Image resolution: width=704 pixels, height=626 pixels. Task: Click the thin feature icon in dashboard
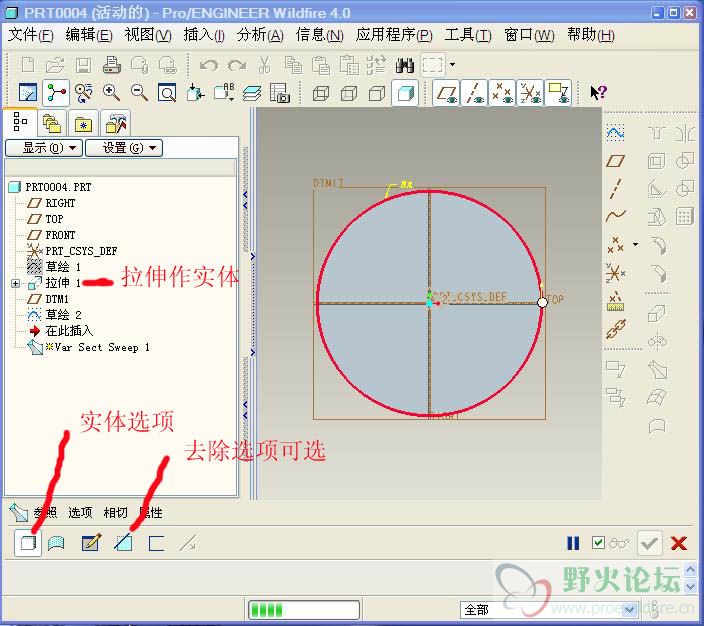click(156, 543)
